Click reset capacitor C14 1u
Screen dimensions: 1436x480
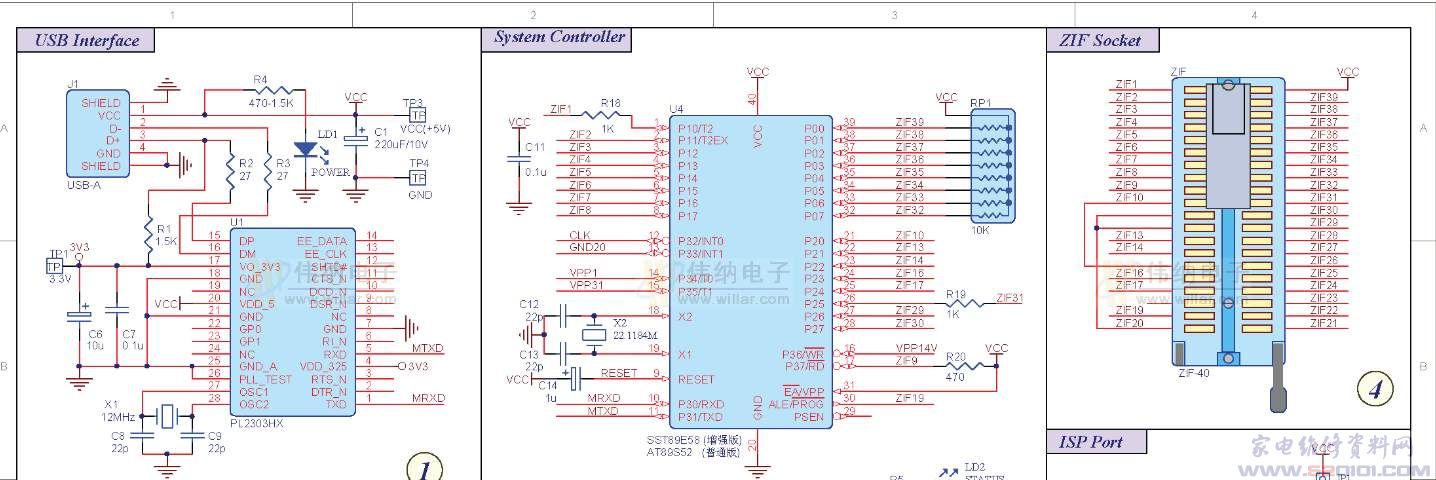[x=574, y=379]
